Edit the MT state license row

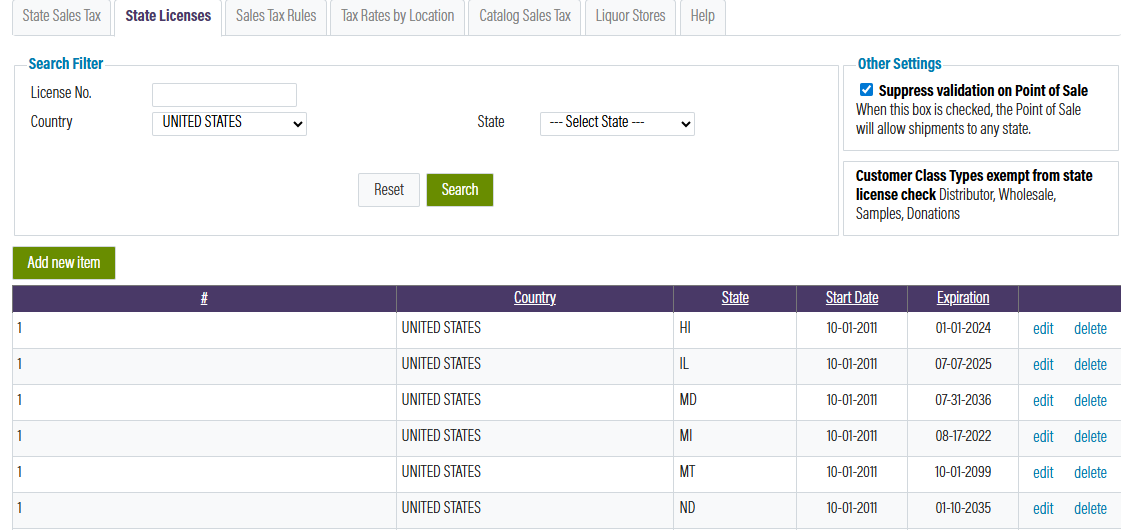click(x=1043, y=473)
